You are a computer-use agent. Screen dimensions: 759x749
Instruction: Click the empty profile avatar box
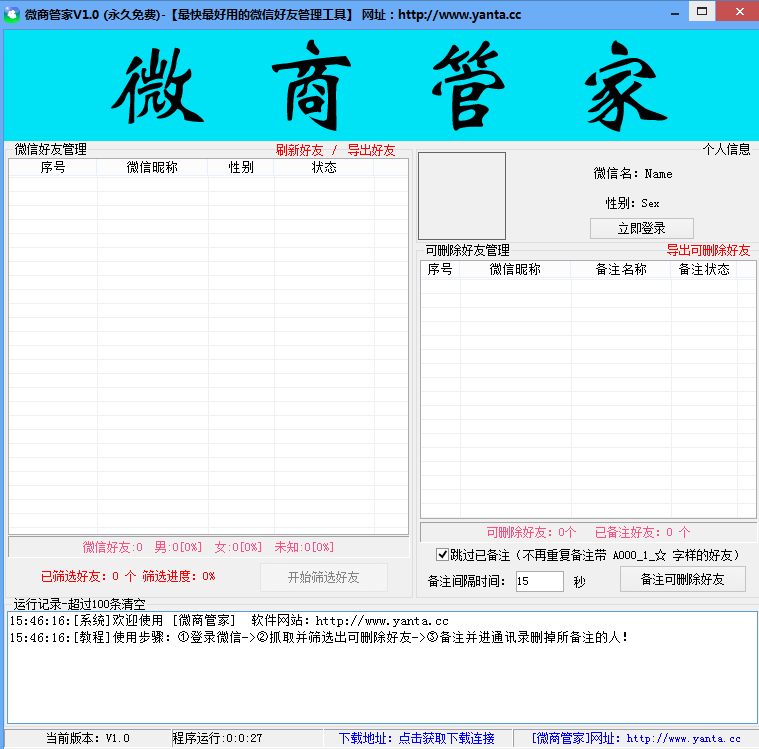tap(462, 196)
